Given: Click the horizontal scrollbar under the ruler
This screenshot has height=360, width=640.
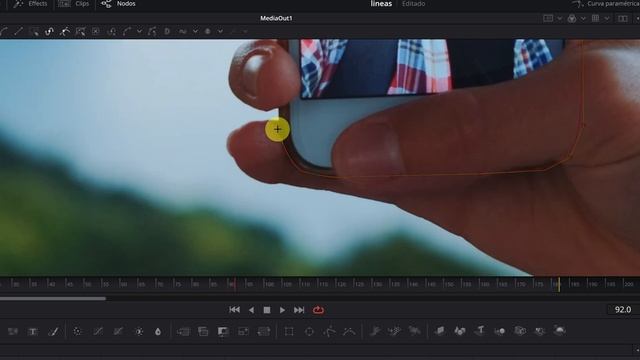Looking at the screenshot, I should pyautogui.click(x=53, y=298).
